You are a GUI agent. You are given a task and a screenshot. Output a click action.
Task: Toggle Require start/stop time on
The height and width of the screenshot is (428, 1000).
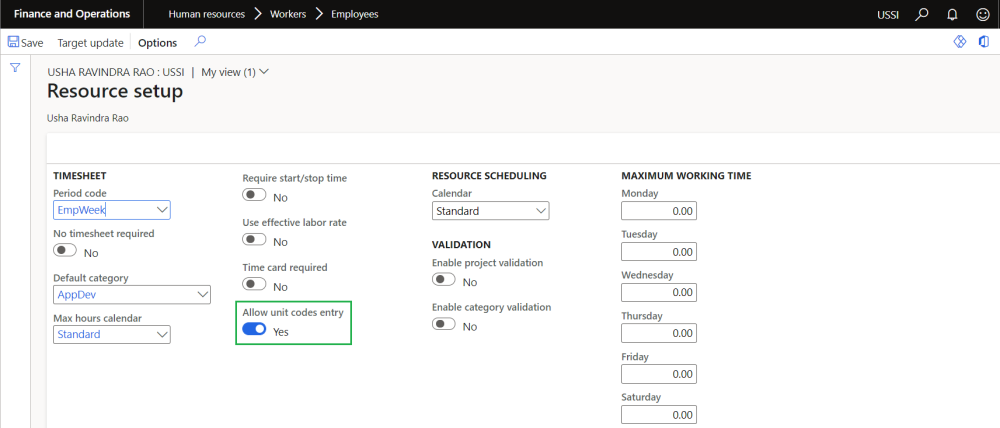[x=254, y=196]
